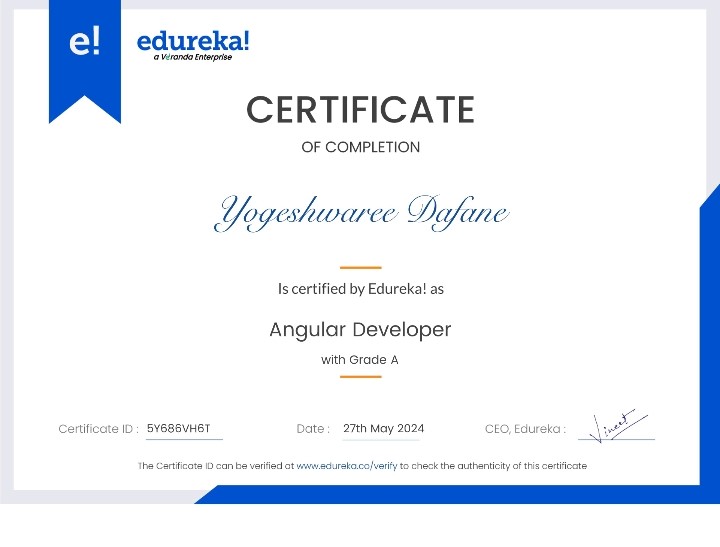This screenshot has height=547, width=720.
Task: Click the 'CEO, Edureka :' label
Action: tap(525, 429)
